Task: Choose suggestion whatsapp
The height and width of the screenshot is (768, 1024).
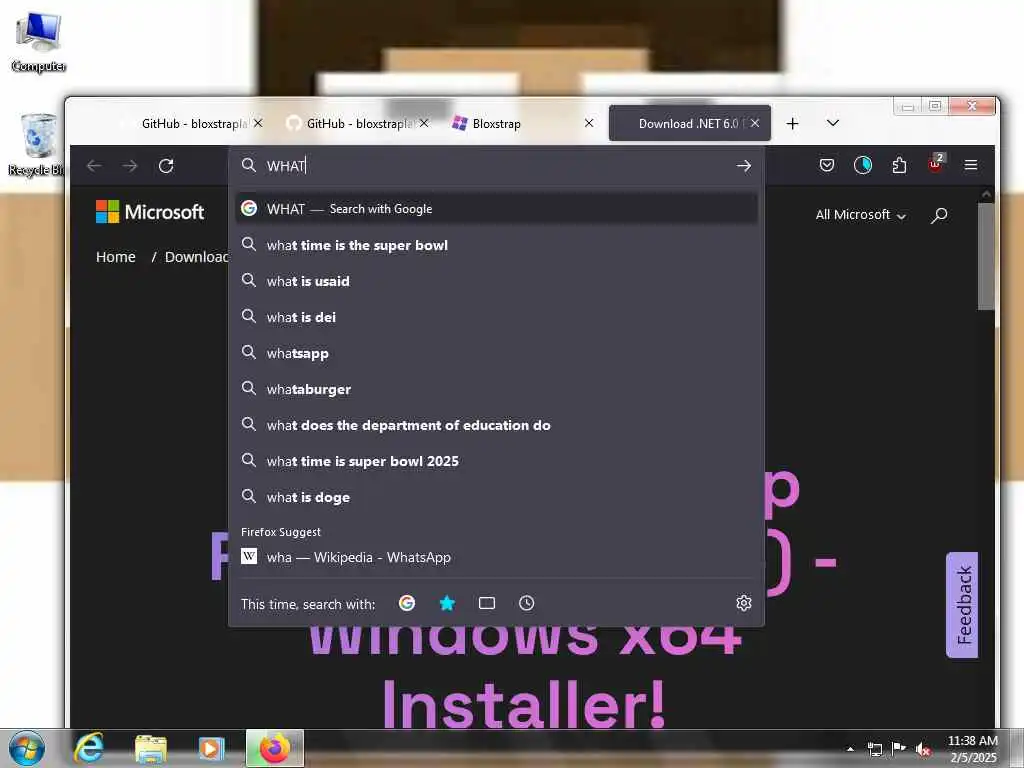Action: pyautogui.click(x=496, y=353)
